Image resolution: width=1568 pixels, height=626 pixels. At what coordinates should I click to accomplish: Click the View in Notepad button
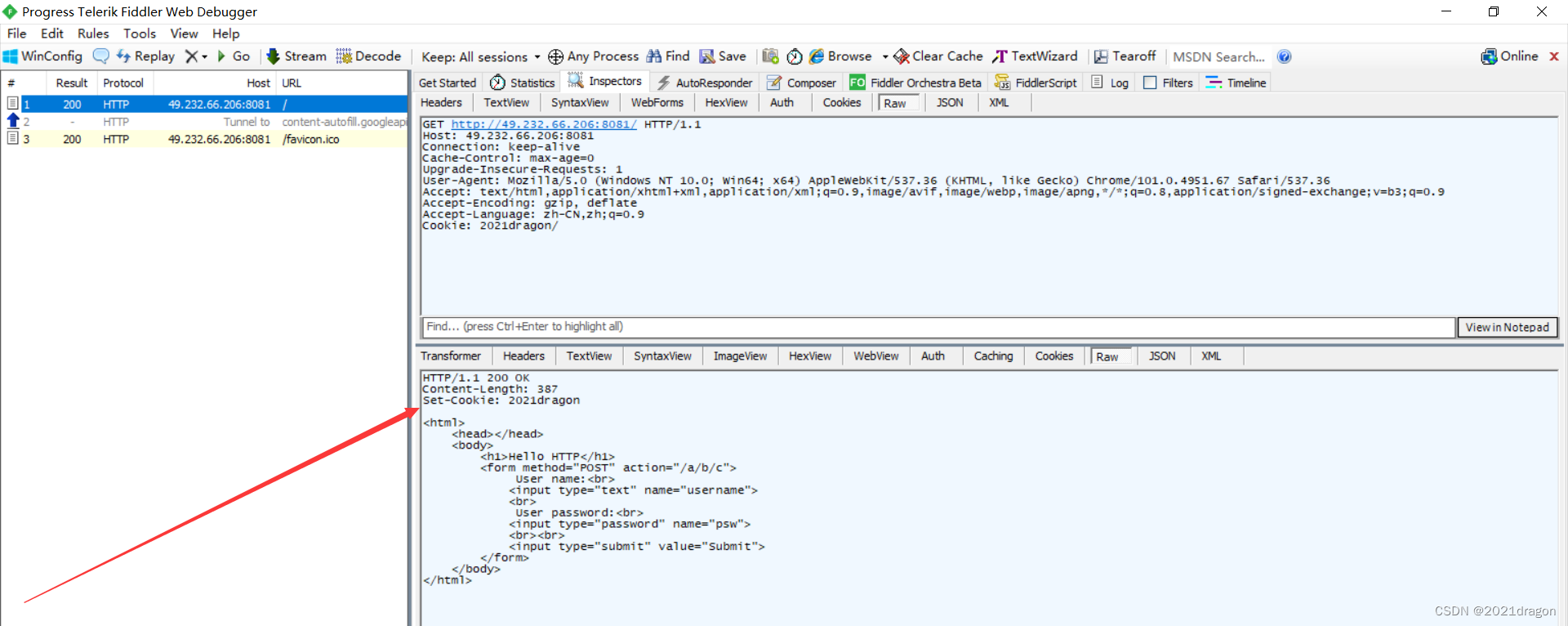tap(1507, 327)
